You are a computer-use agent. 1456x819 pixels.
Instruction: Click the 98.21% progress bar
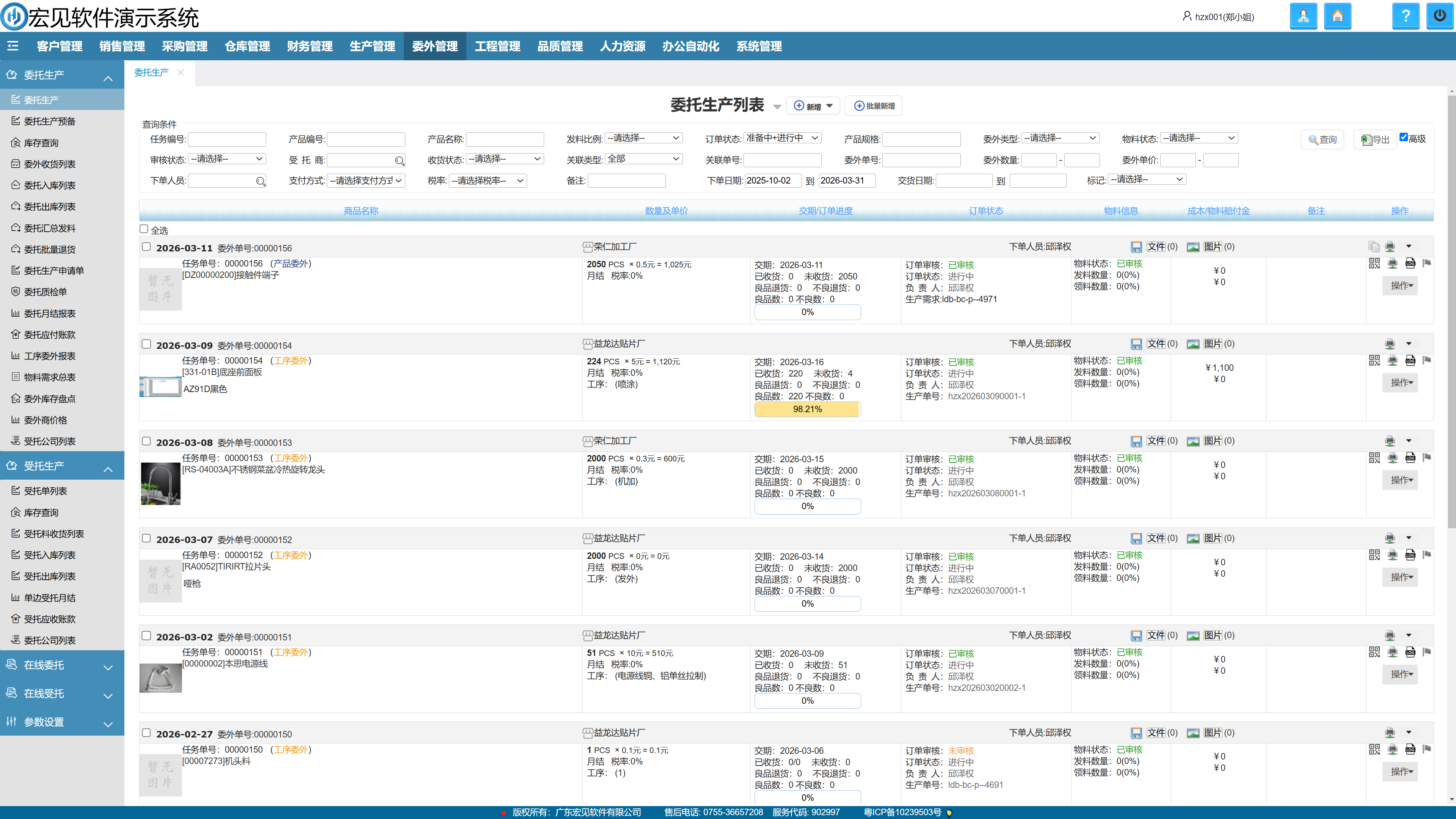807,409
